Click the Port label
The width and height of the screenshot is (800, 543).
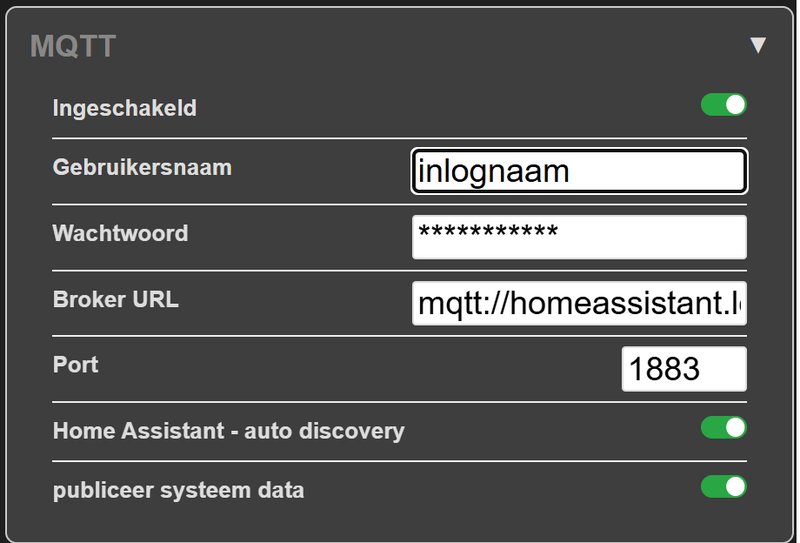click(75, 364)
